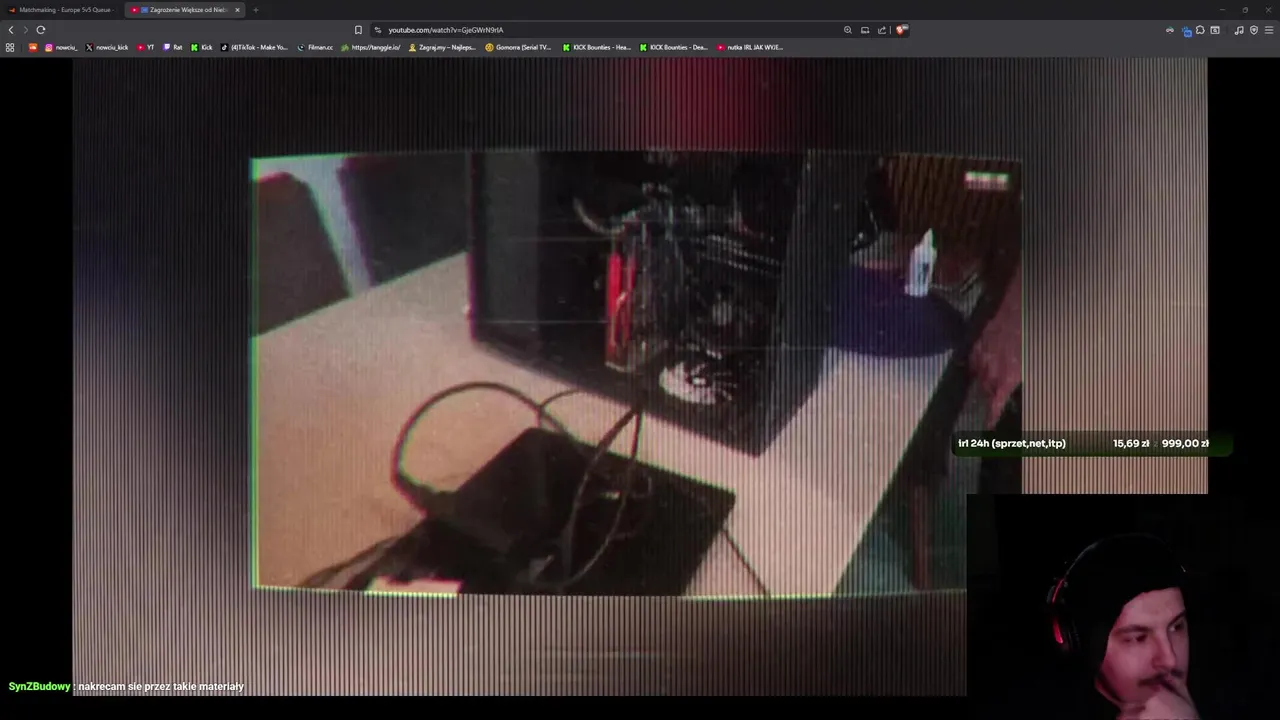The height and width of the screenshot is (720, 1280).
Task: Click the 'nakrecam sie przez takie materiały' chat message
Action: [x=161, y=687]
